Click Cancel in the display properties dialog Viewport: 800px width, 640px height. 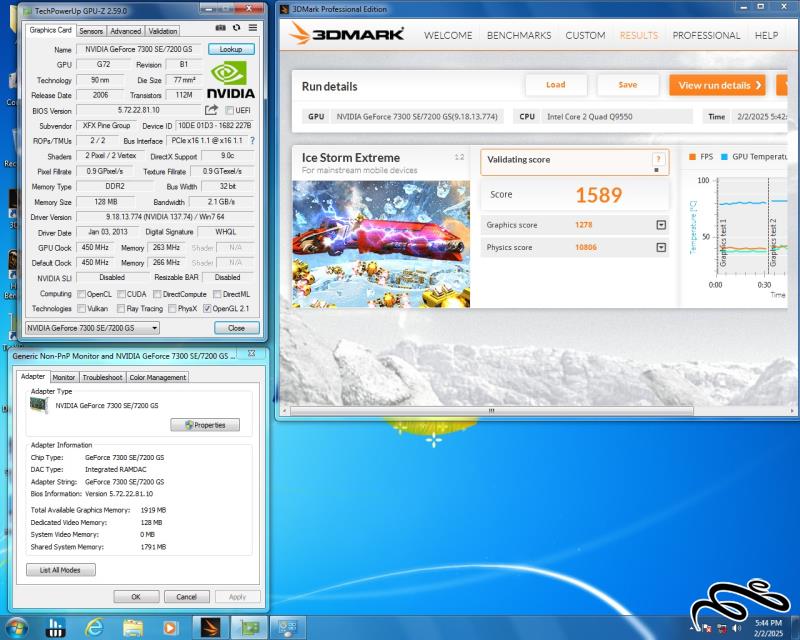click(x=186, y=596)
